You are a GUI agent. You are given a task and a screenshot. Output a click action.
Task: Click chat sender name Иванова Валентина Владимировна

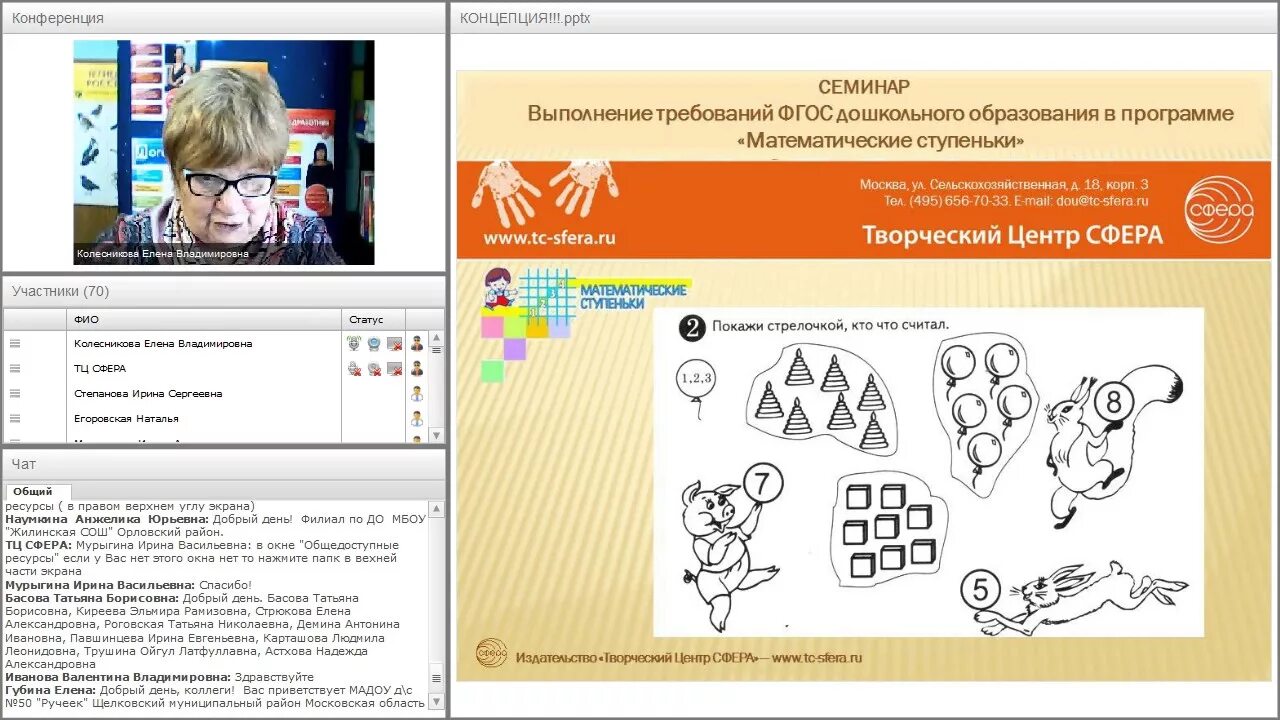118,677
